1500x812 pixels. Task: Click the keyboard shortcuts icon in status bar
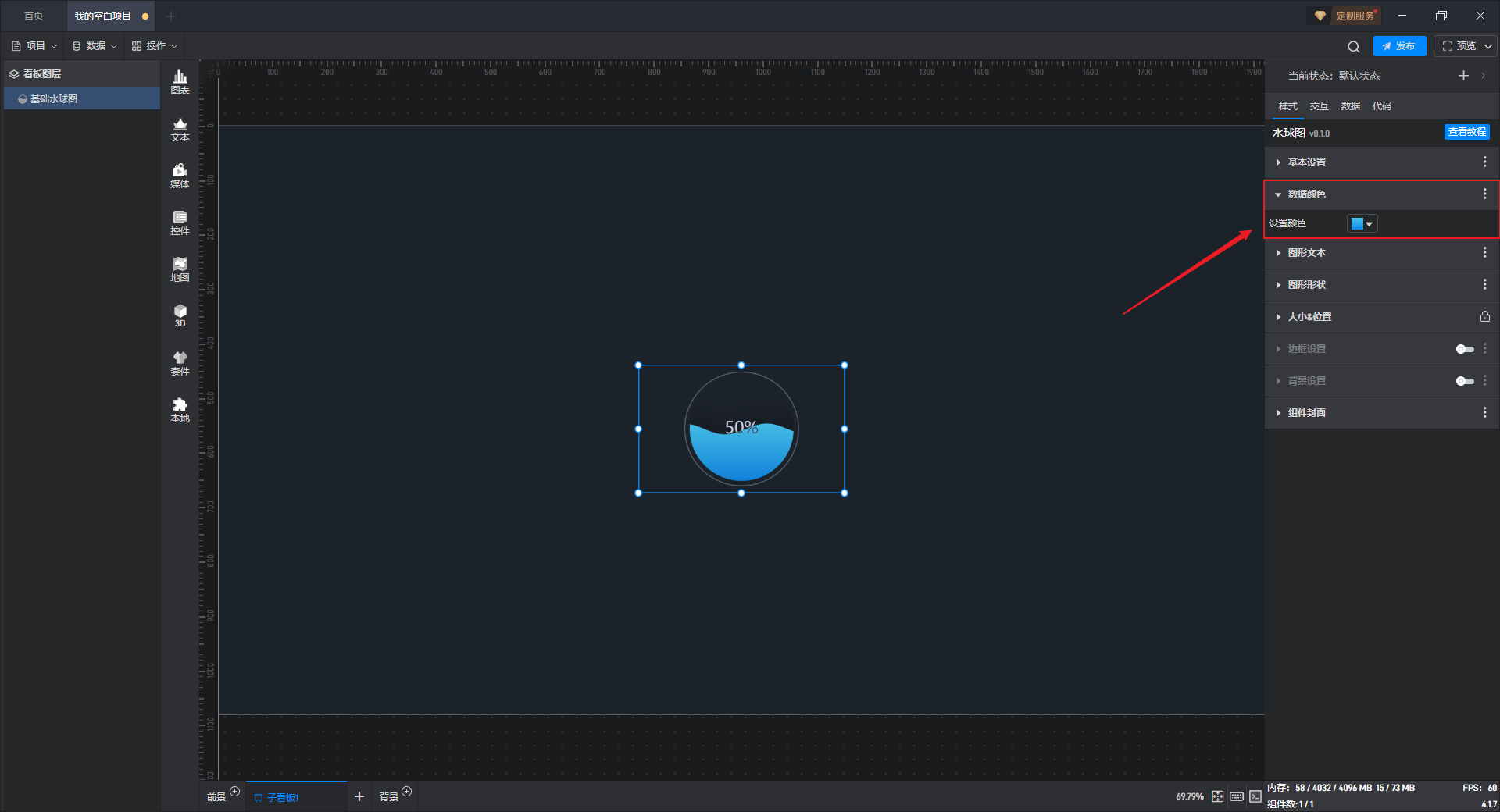(x=1237, y=796)
